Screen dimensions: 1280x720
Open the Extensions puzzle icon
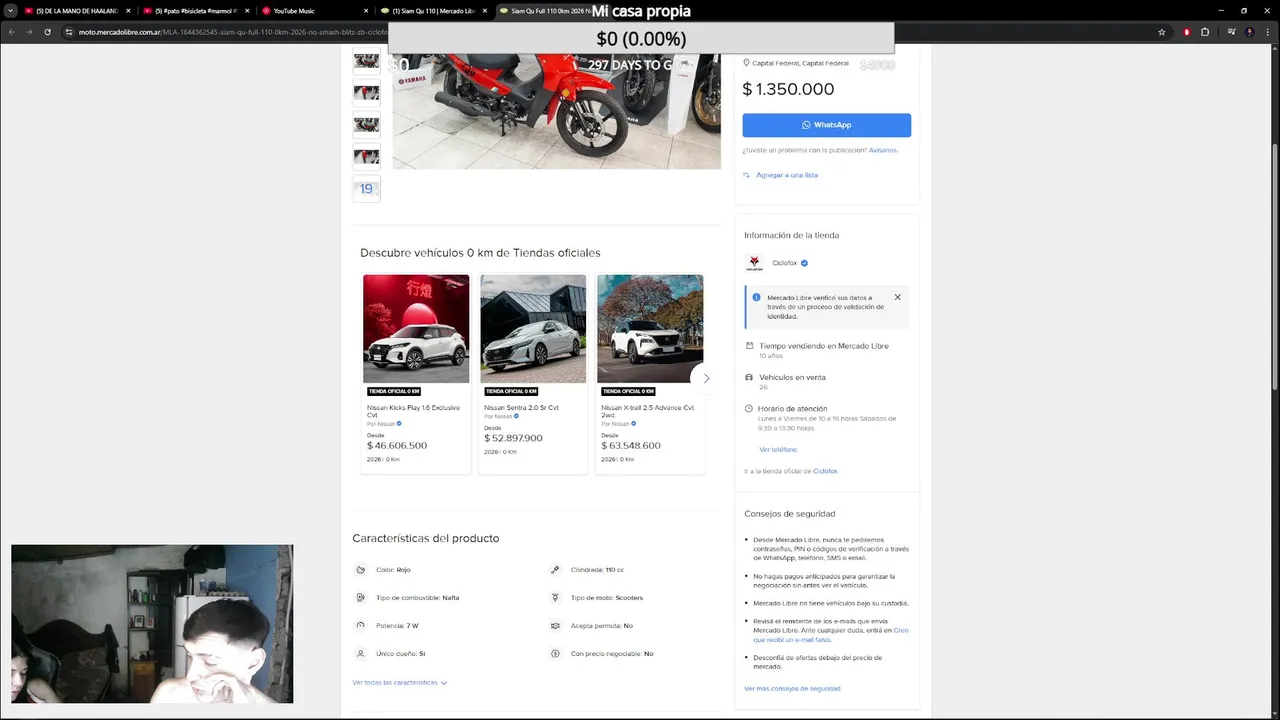(x=1205, y=32)
